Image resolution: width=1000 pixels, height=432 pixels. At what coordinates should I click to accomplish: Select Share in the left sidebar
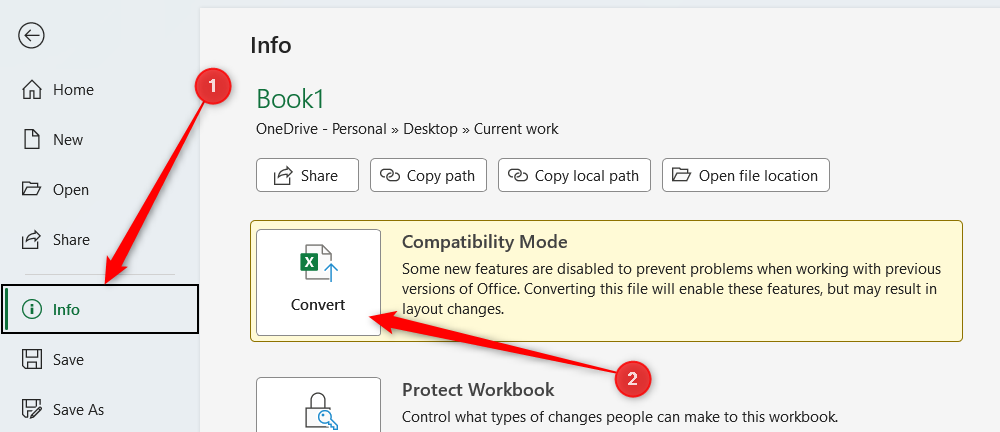point(99,240)
